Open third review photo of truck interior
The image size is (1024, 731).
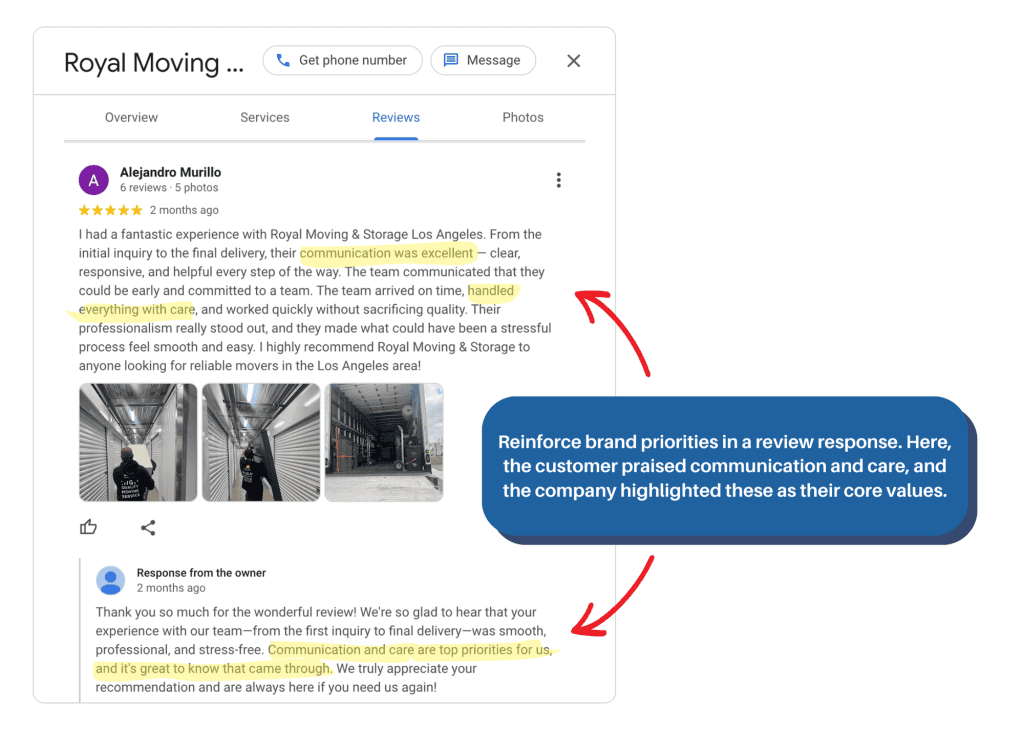tap(384, 442)
